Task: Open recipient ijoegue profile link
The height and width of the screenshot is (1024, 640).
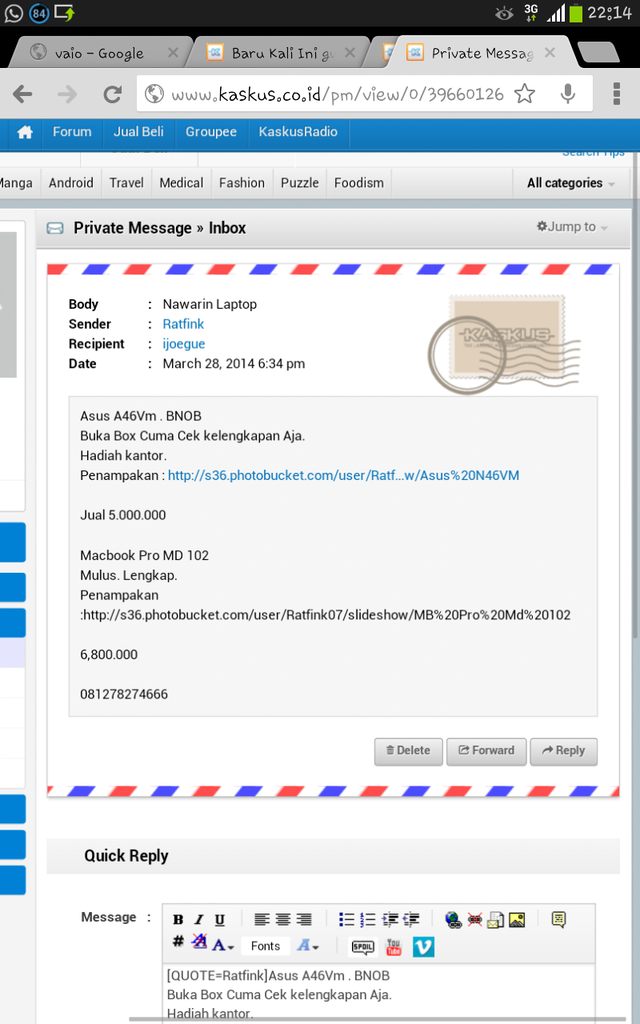Action: (184, 344)
